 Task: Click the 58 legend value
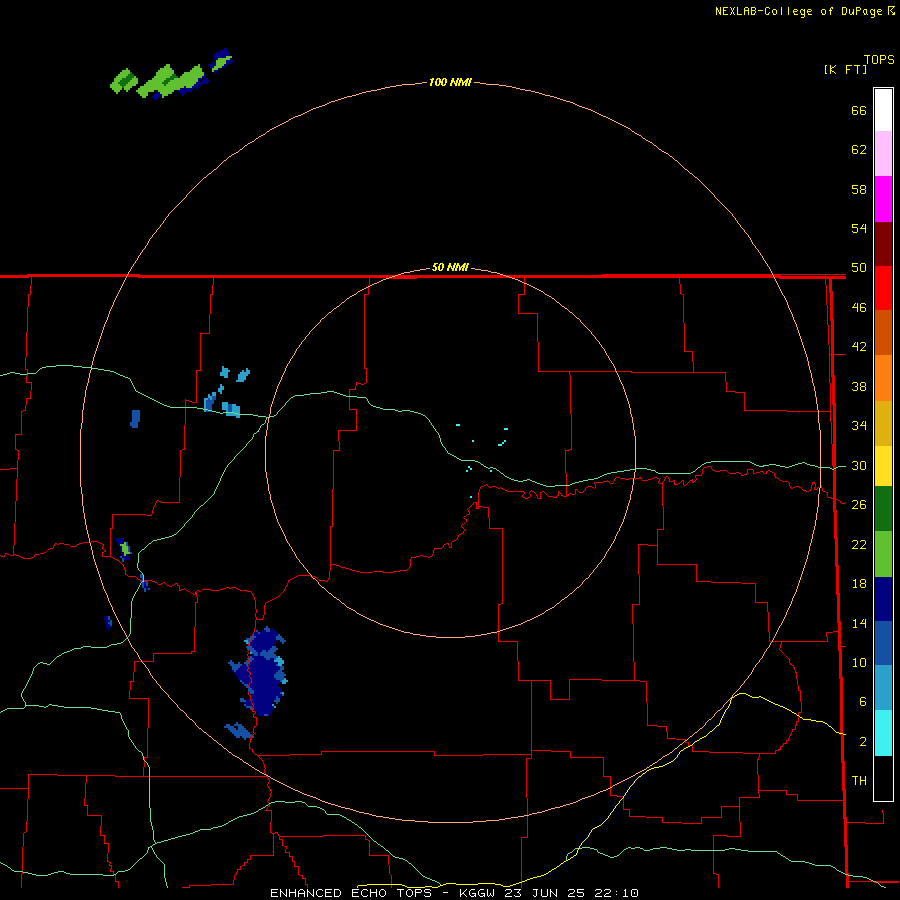click(859, 189)
